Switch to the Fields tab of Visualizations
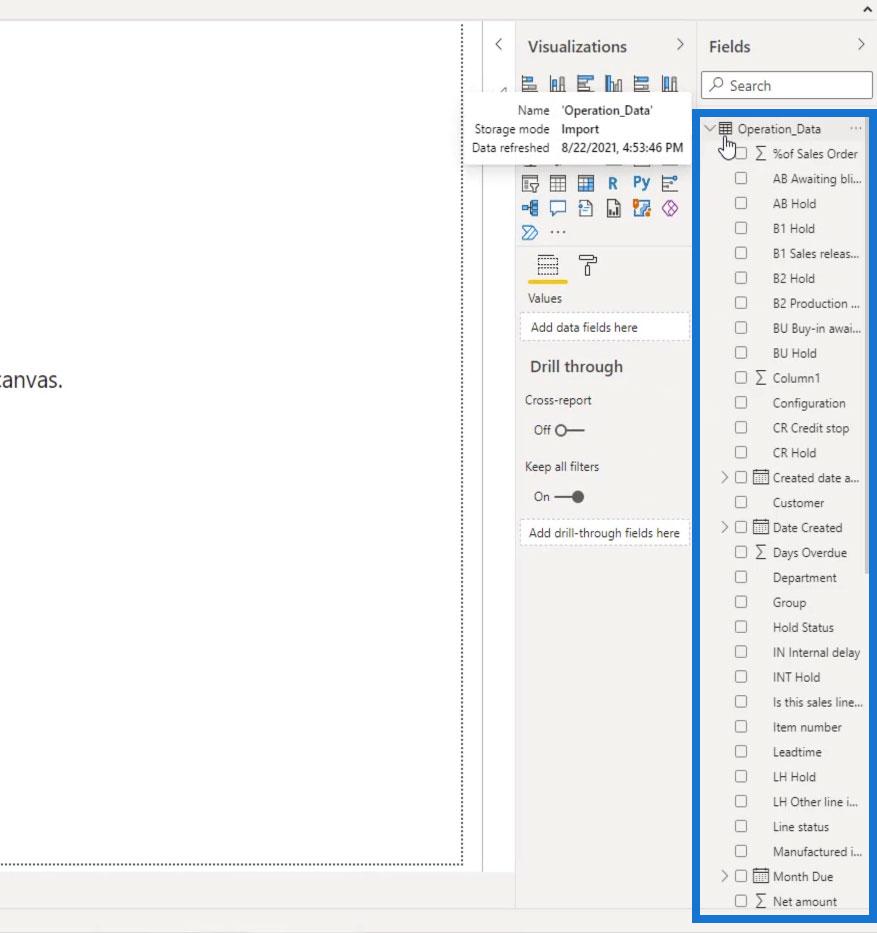 point(547,265)
